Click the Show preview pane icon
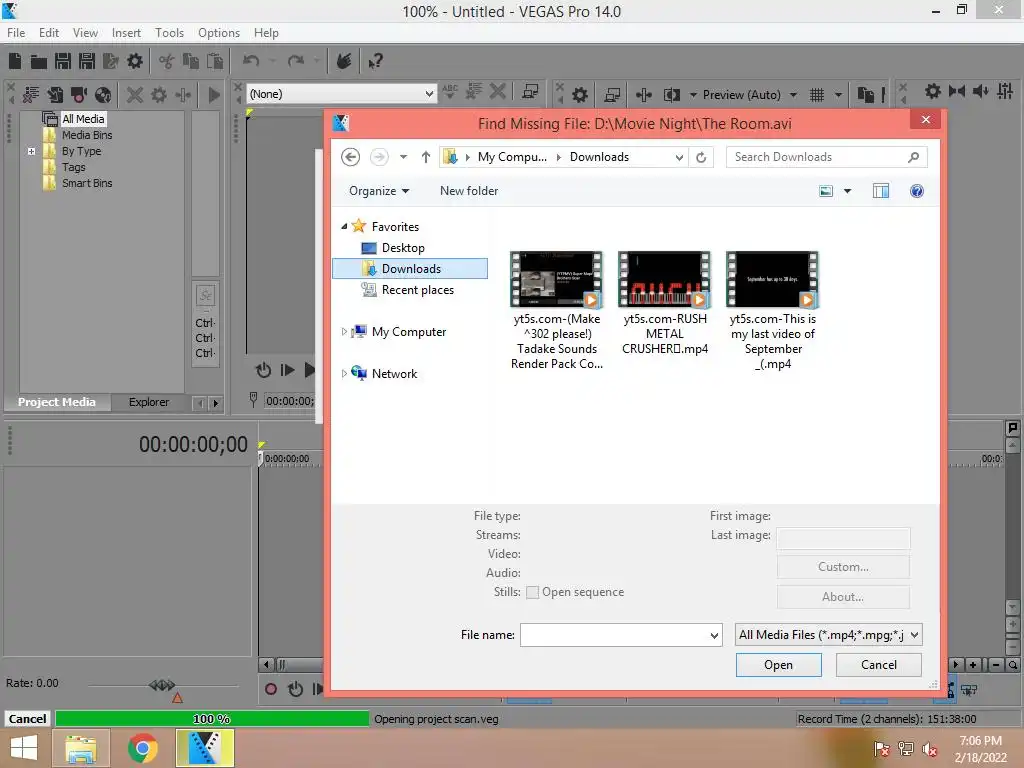1024x768 pixels. (881, 191)
